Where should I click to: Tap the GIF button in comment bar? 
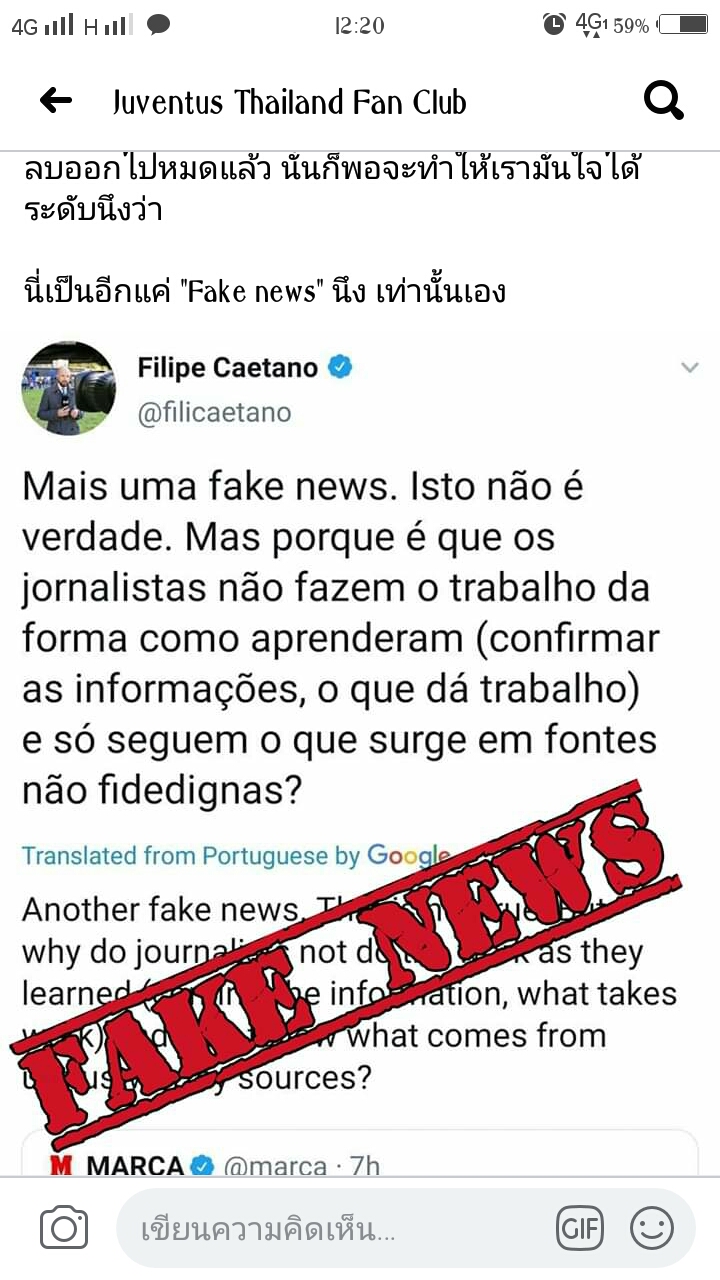tap(581, 1228)
